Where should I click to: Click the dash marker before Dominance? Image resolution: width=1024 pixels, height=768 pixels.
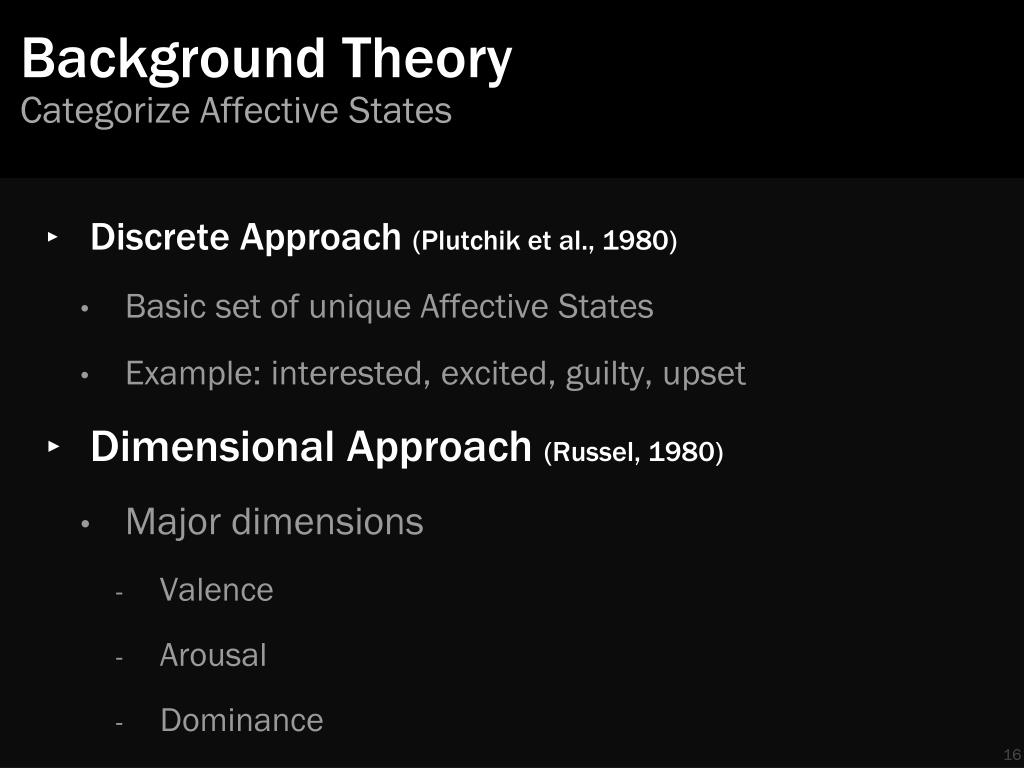[119, 724]
